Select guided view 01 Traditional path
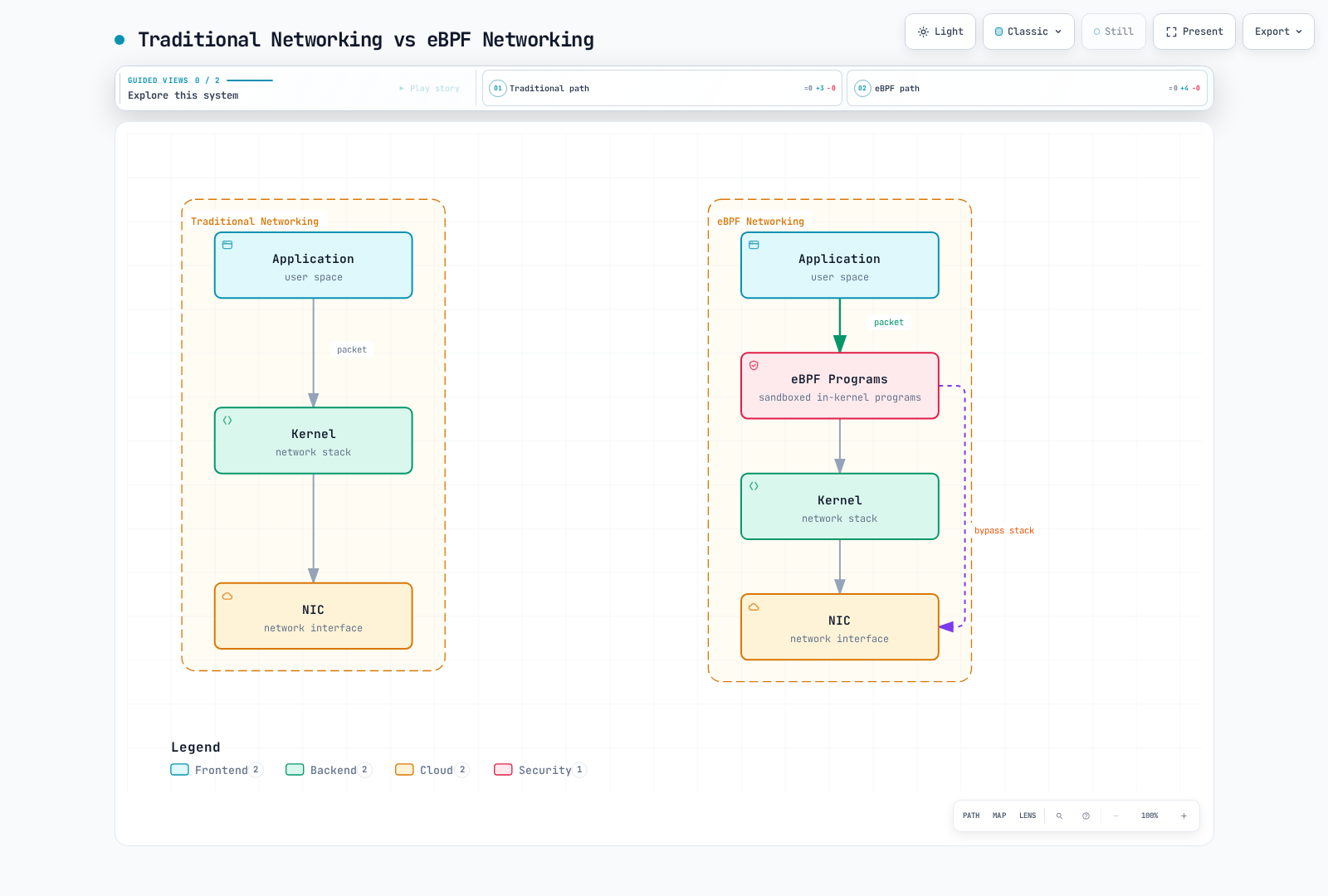 [662, 88]
